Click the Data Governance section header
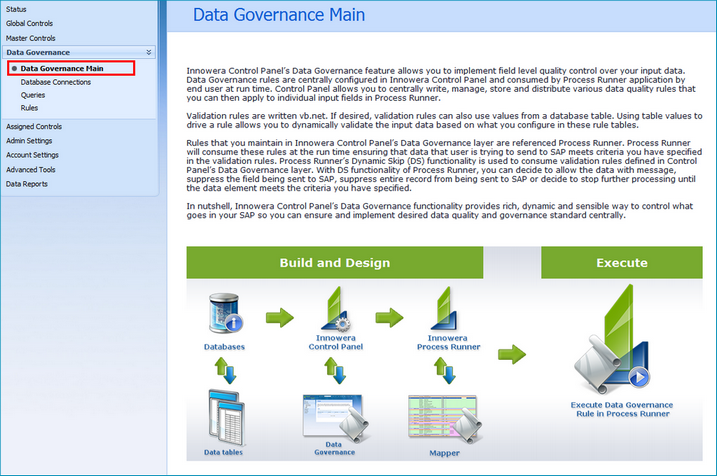 [79, 52]
